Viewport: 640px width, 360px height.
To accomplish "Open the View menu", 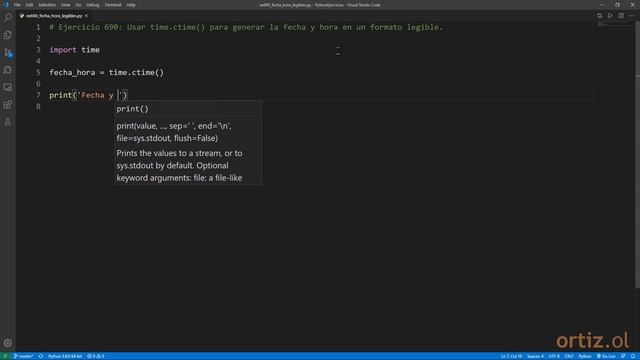I will (65, 5).
